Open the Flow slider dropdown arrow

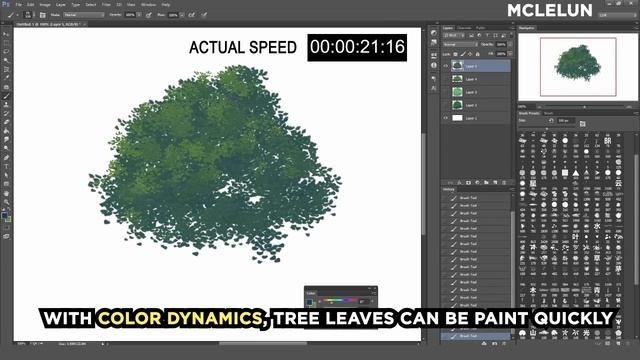(x=182, y=15)
